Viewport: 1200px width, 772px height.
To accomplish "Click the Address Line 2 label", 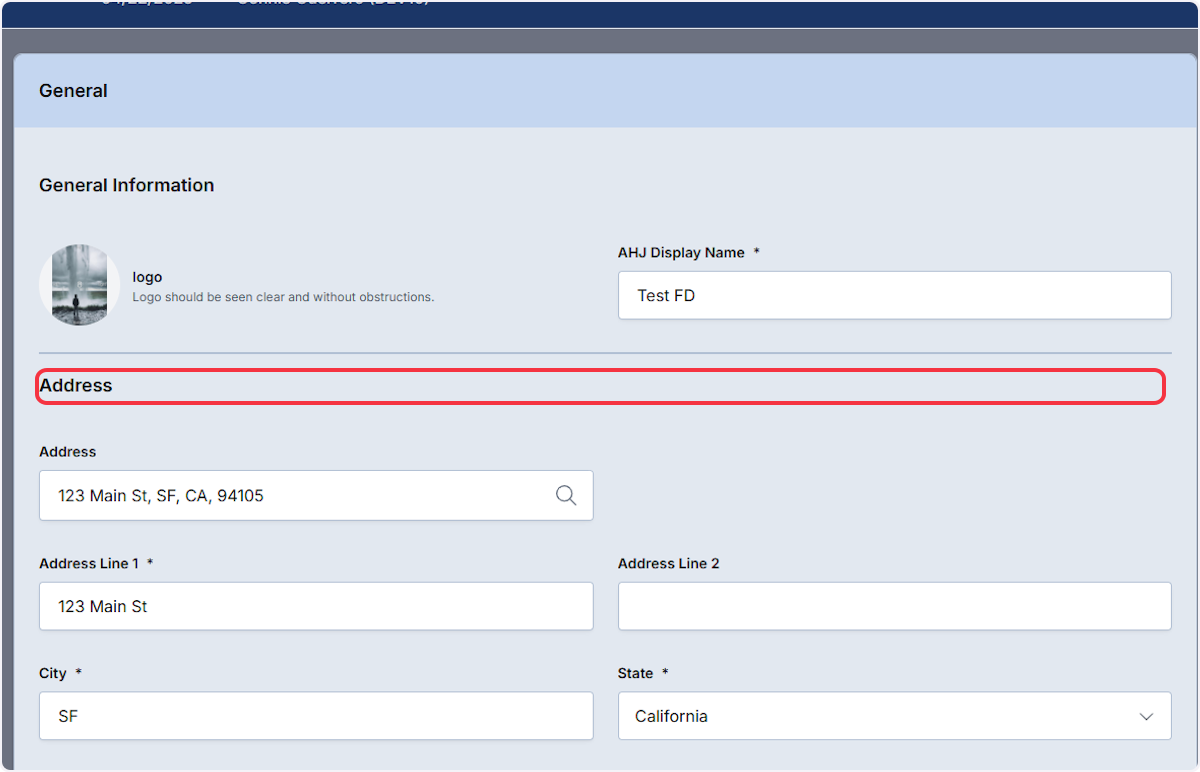I will pyautogui.click(x=668, y=564).
